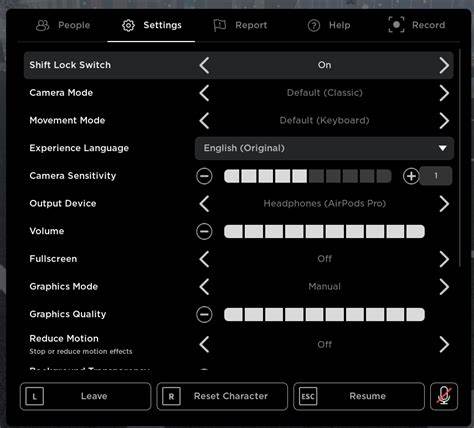Click the Resume button
The image size is (474, 428).
point(359,396)
